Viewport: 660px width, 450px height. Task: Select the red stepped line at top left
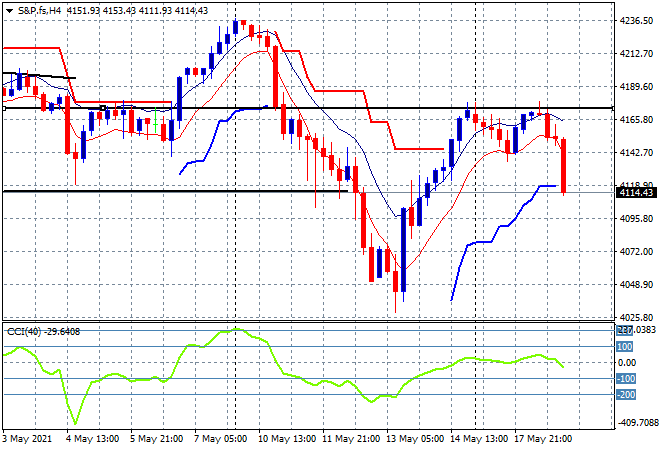pyautogui.click(x=30, y=47)
